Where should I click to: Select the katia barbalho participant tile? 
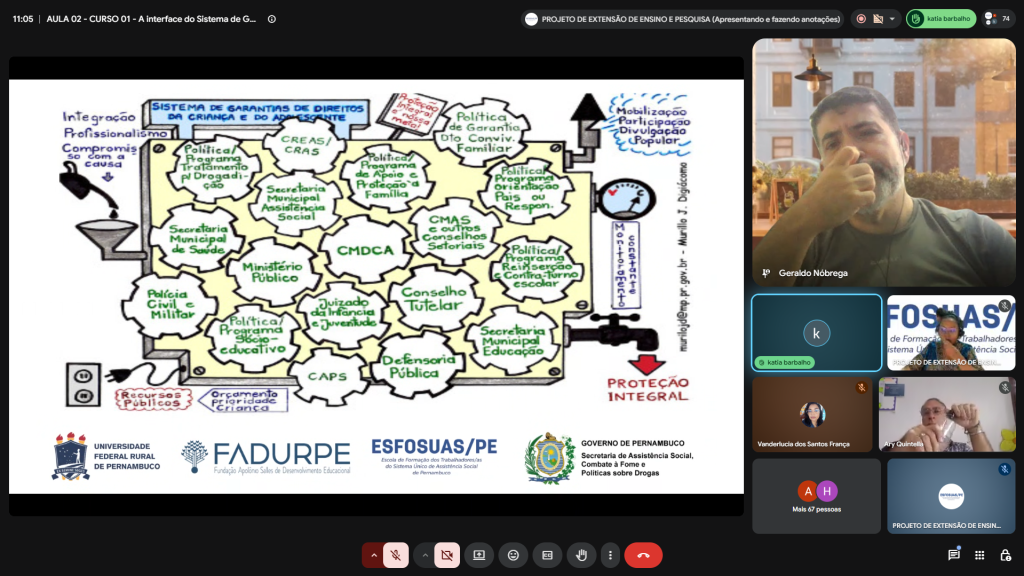click(x=816, y=333)
